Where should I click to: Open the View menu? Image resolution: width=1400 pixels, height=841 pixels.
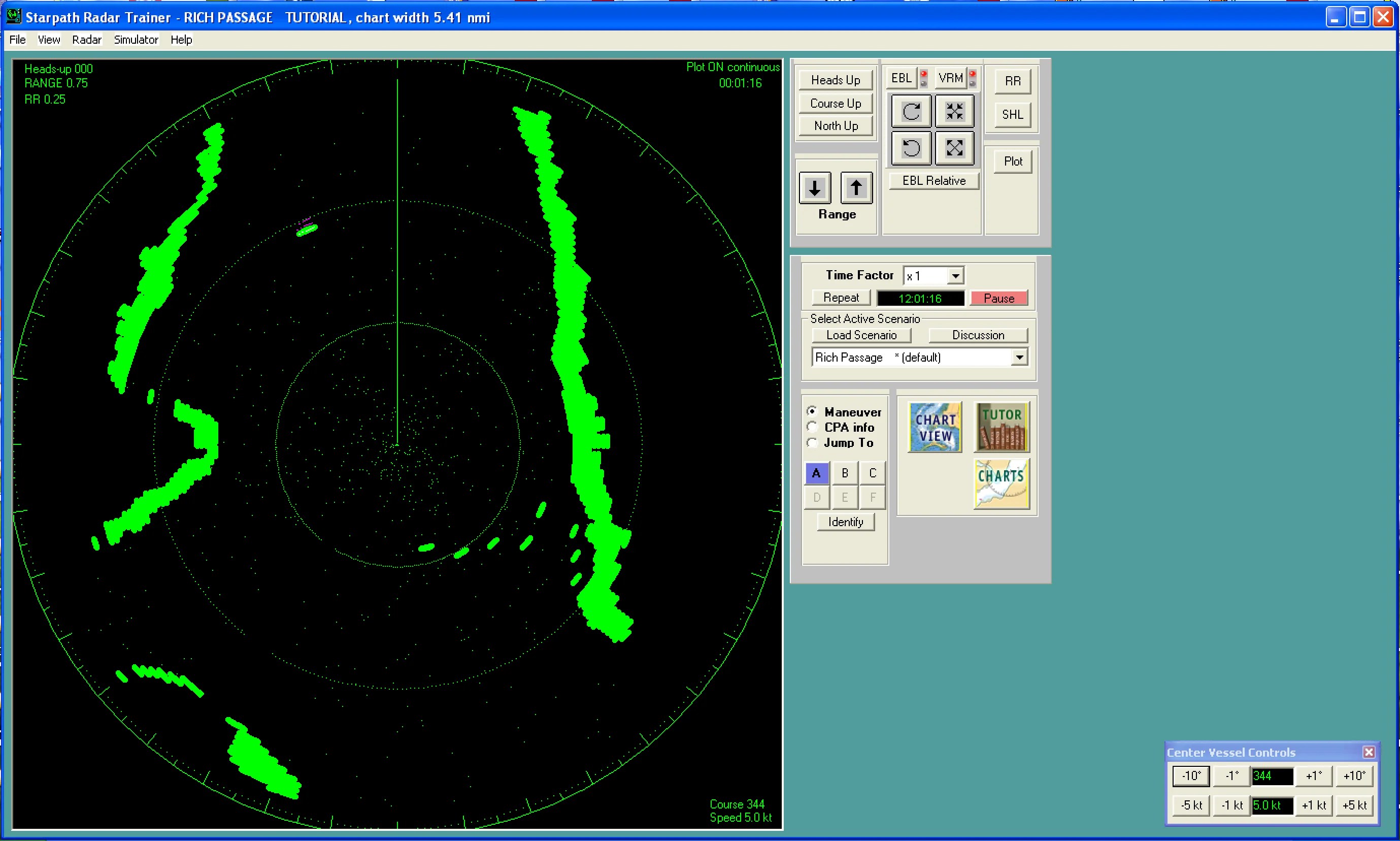(x=49, y=40)
